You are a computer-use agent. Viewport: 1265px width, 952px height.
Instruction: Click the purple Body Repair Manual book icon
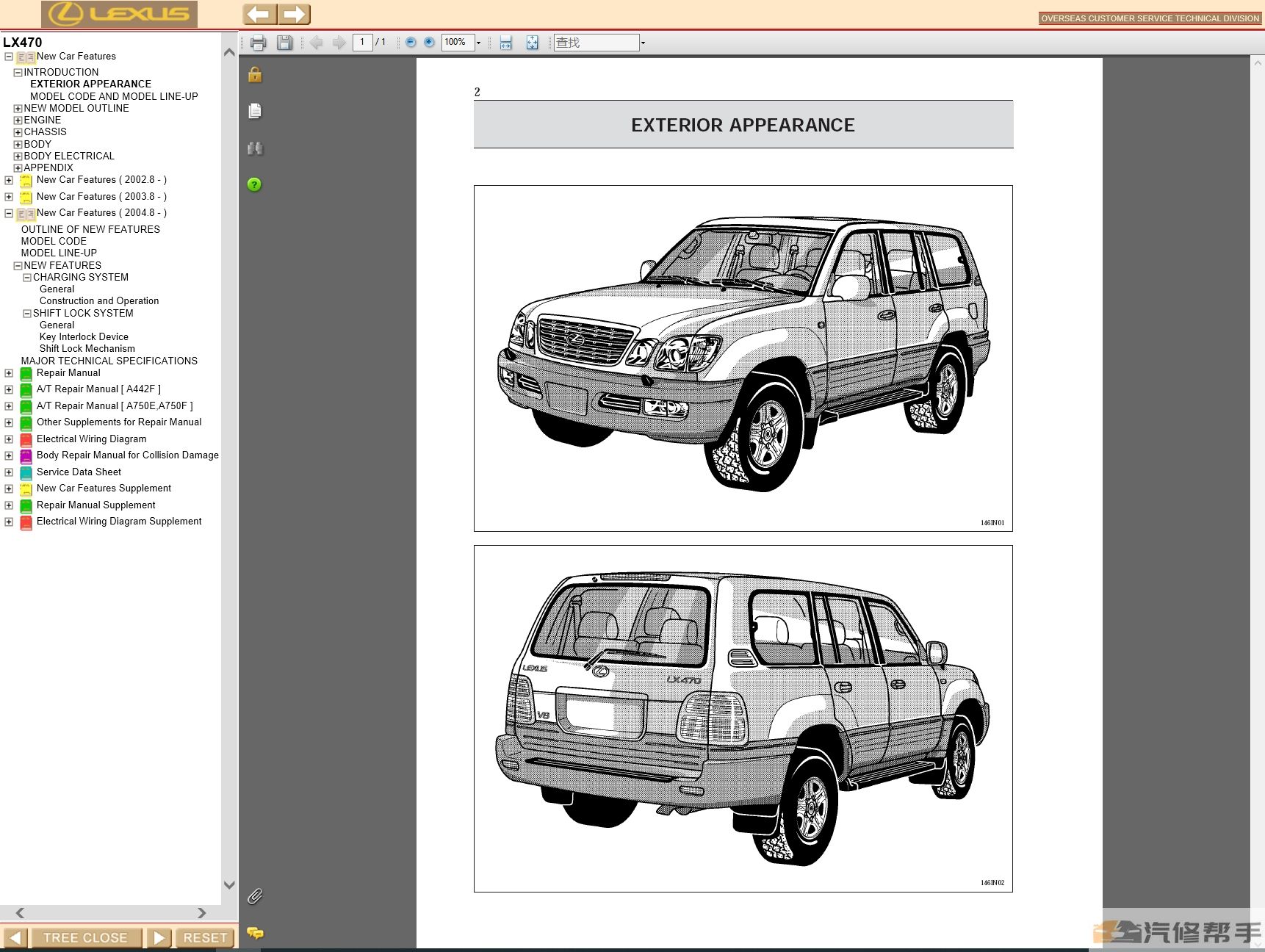pos(26,456)
